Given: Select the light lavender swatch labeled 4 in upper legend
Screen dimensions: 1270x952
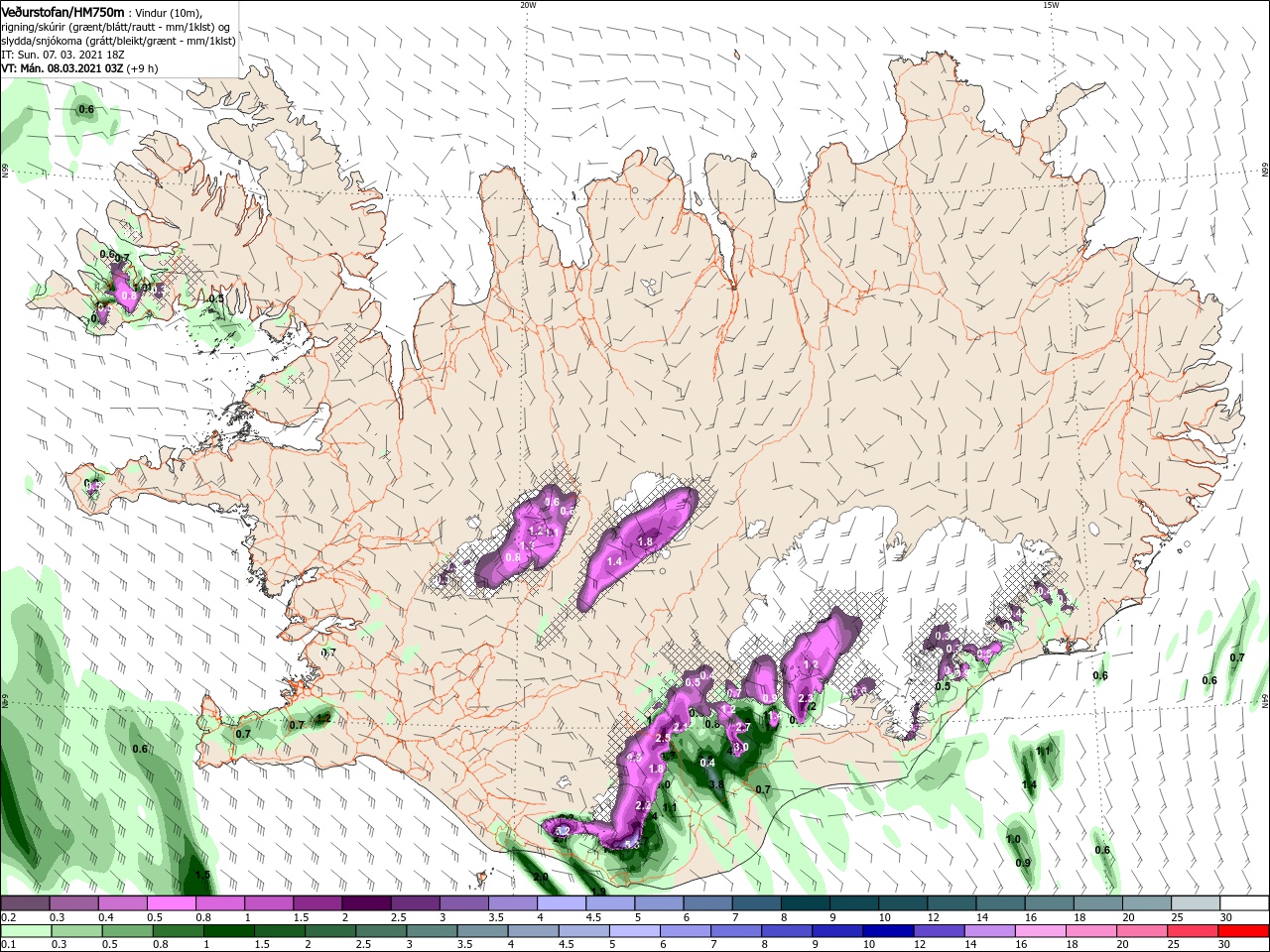Looking at the screenshot, I should (562, 903).
